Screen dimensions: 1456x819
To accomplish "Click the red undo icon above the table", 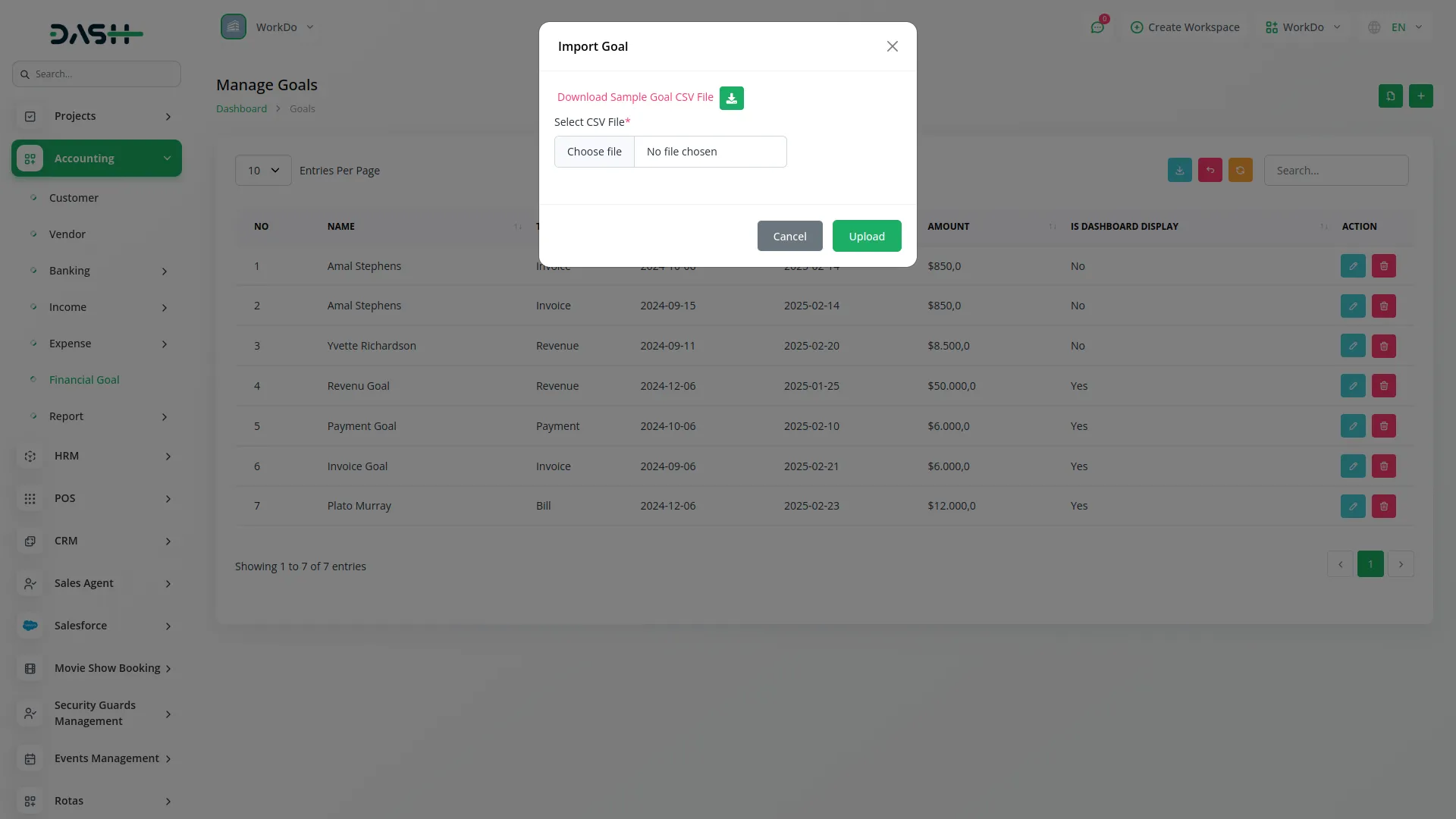I will point(1210,170).
